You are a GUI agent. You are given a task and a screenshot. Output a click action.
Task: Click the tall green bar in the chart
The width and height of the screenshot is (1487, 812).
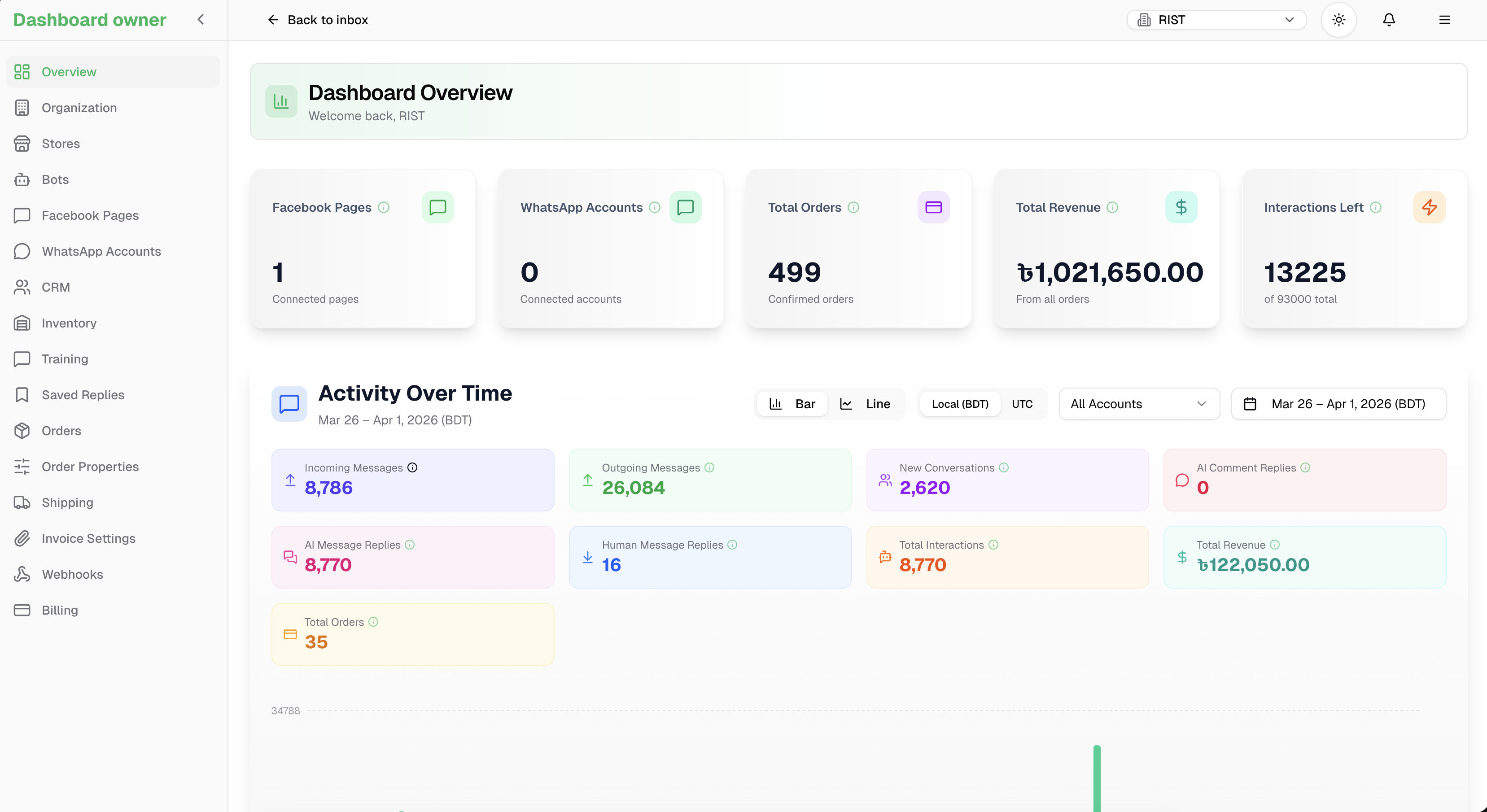[1096, 779]
